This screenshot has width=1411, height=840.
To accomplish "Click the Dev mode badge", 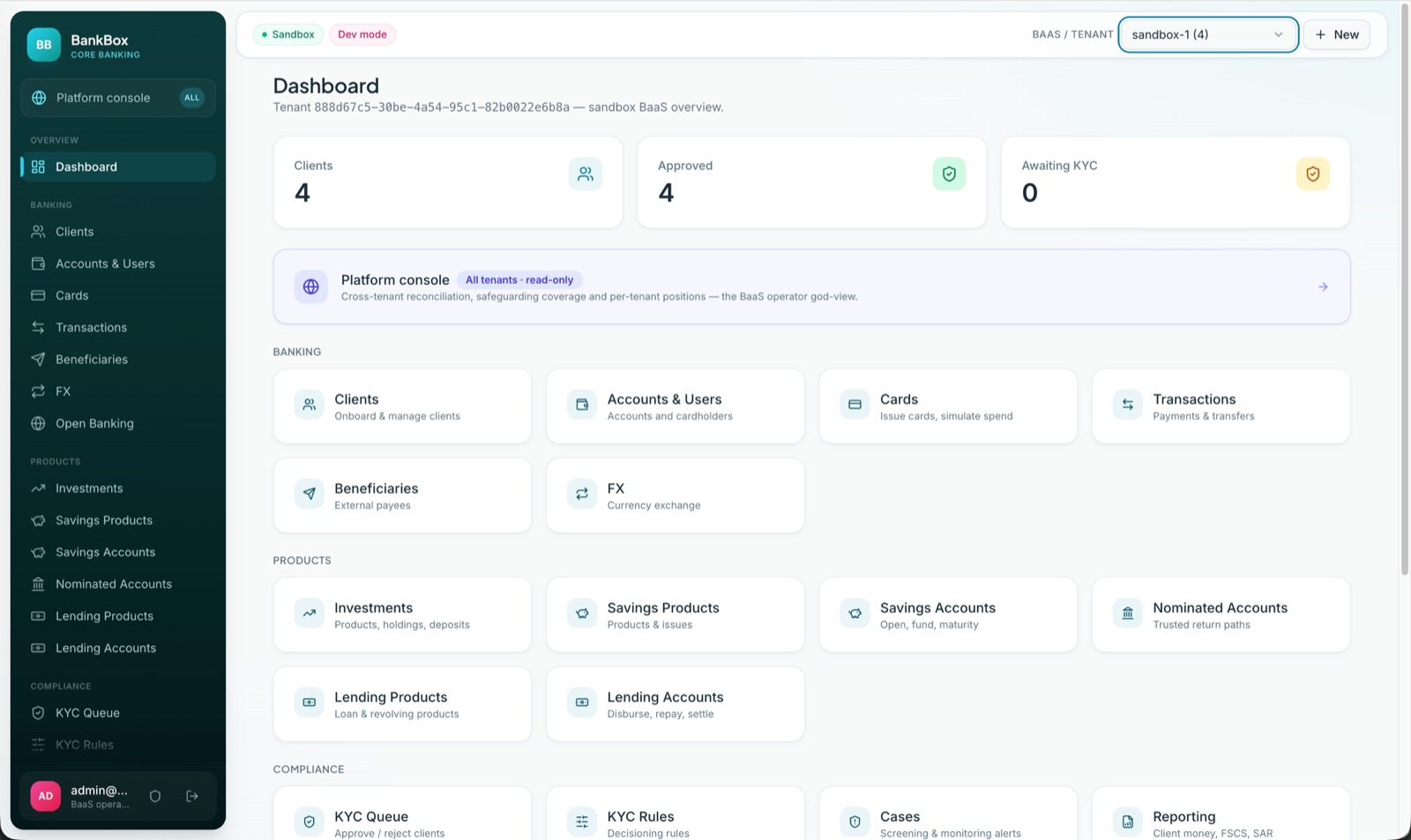I will click(x=362, y=34).
